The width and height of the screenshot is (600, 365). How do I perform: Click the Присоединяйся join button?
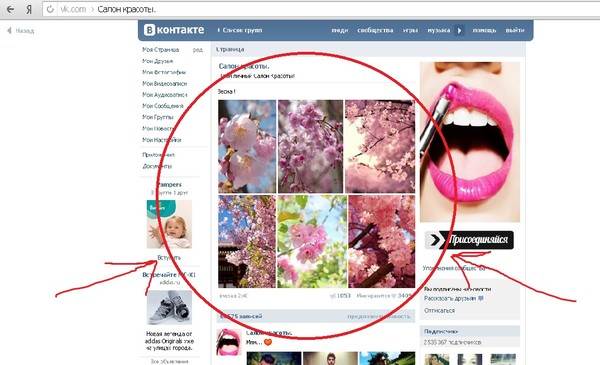coord(469,240)
